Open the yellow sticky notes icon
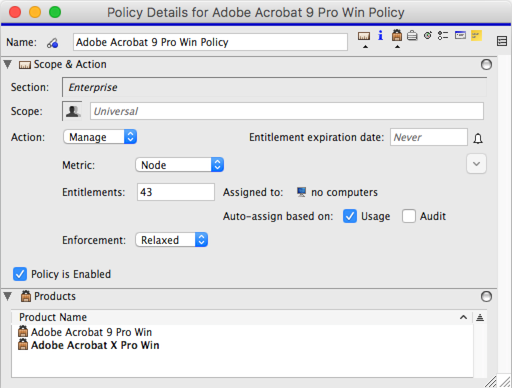This screenshot has height=388, width=512. [x=476, y=35]
